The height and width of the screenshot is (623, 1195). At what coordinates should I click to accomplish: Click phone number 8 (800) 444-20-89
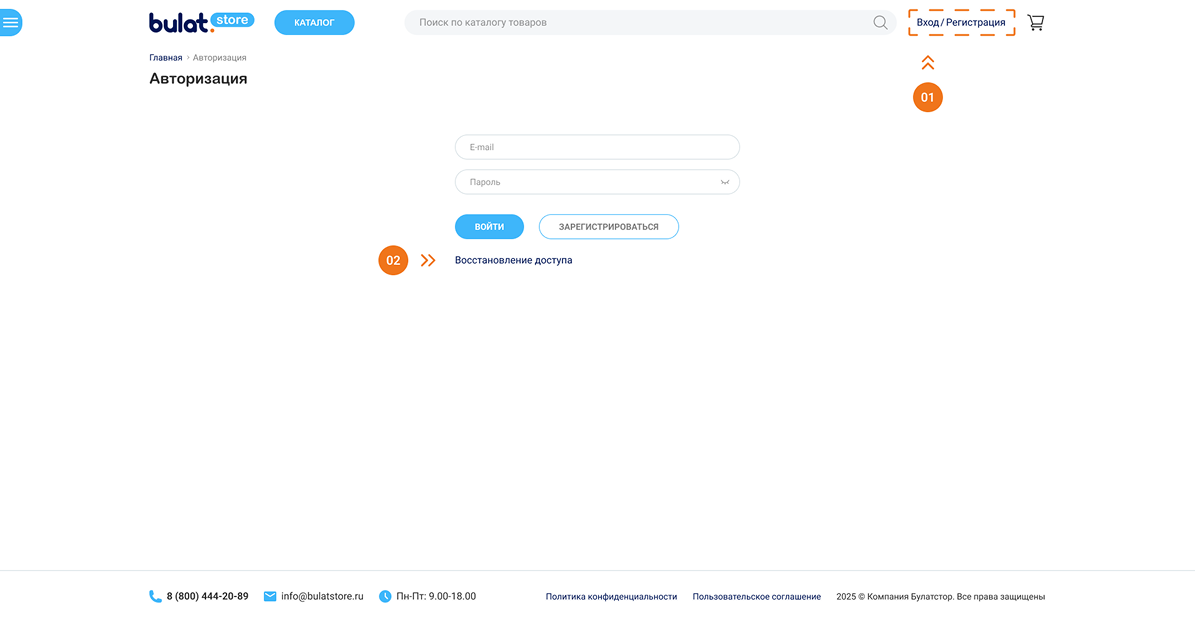tap(207, 596)
